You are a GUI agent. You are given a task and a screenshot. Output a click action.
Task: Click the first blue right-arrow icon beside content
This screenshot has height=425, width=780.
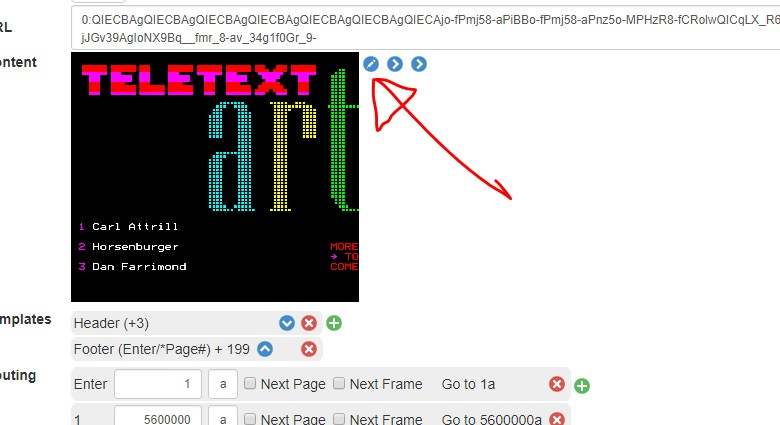click(394, 64)
